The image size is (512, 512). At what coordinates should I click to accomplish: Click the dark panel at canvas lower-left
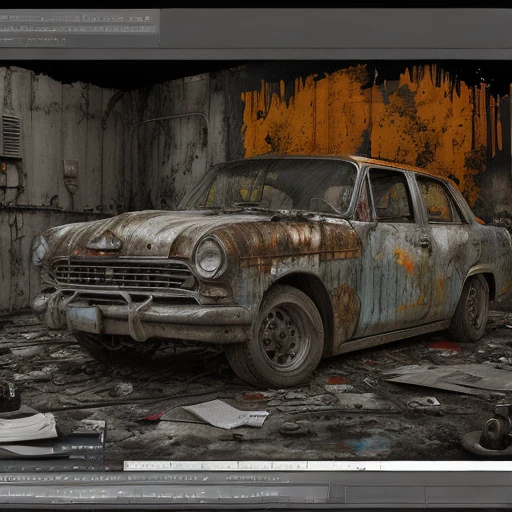[52, 447]
